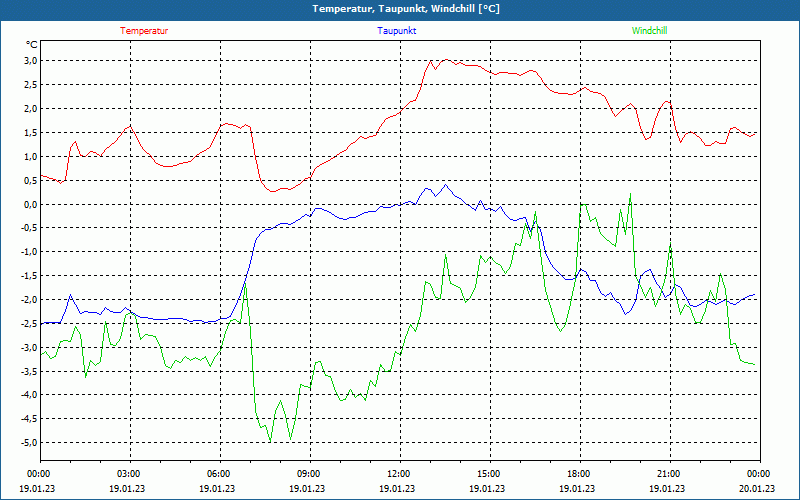Screen dimensions: 800x500
Task: Click the 21:00 time label
Action: coord(670,473)
